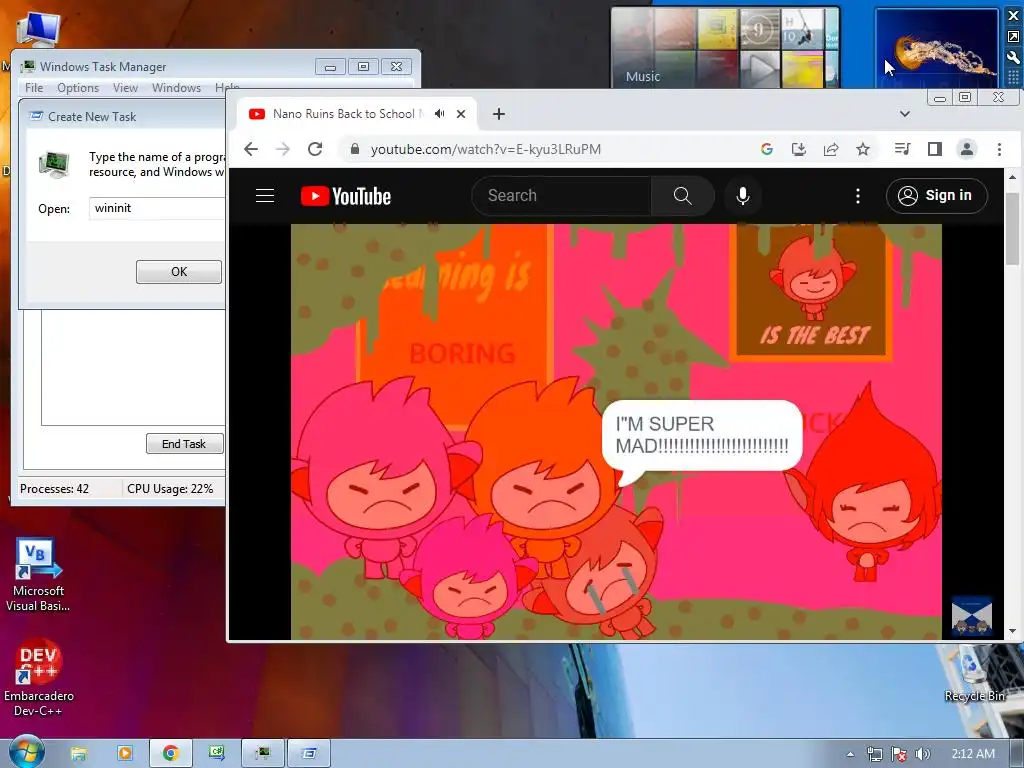
Task: Close the slideshow gadget
Action: pos(1014,16)
